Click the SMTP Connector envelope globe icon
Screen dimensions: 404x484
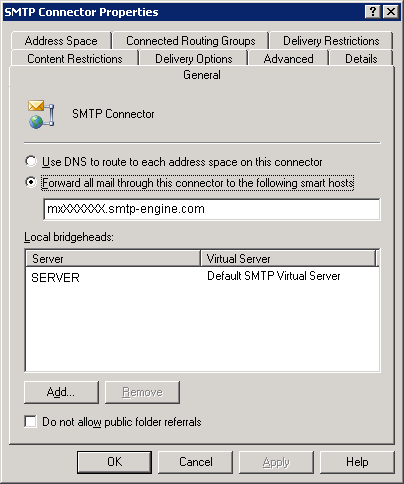(x=41, y=114)
